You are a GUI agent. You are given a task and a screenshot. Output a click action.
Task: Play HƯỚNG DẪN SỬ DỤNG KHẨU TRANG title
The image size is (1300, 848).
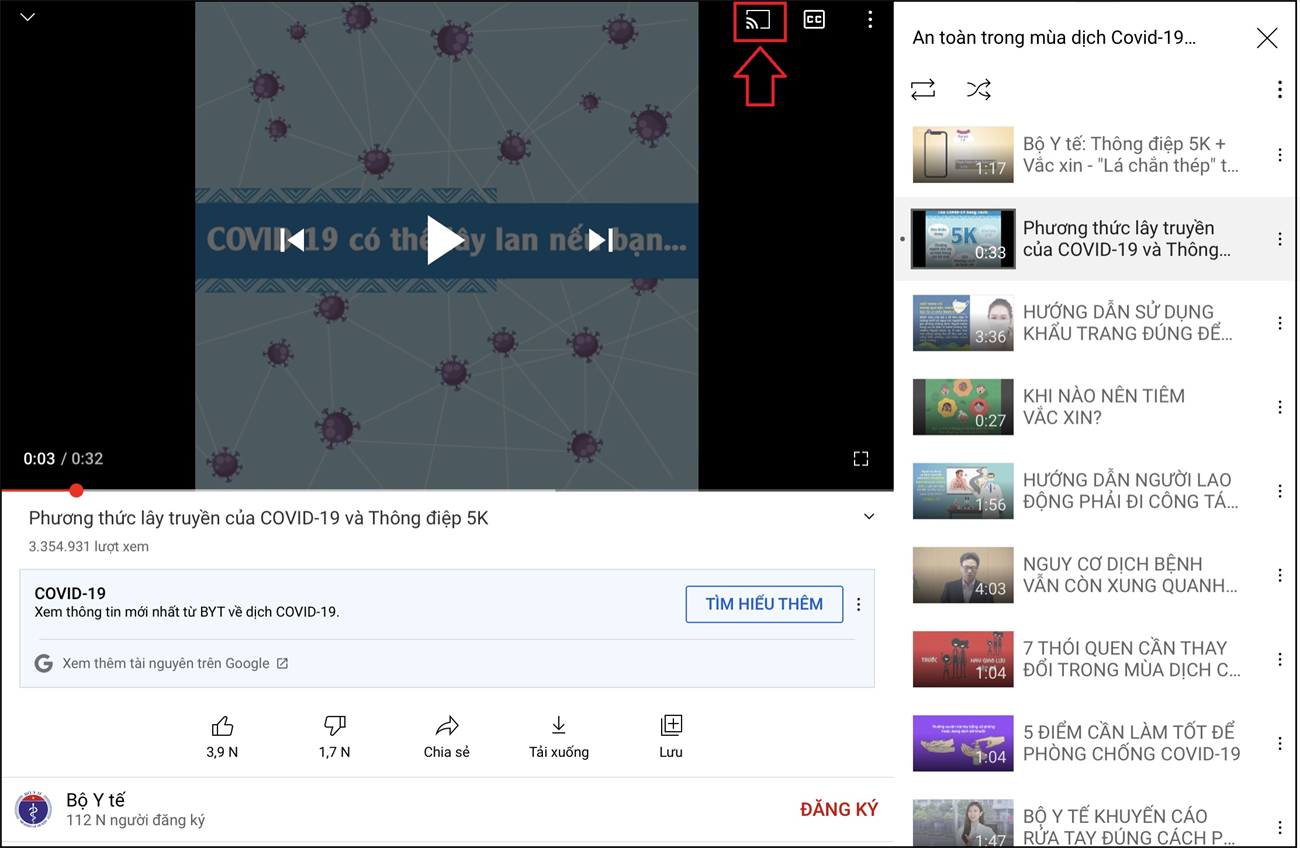tap(1128, 323)
